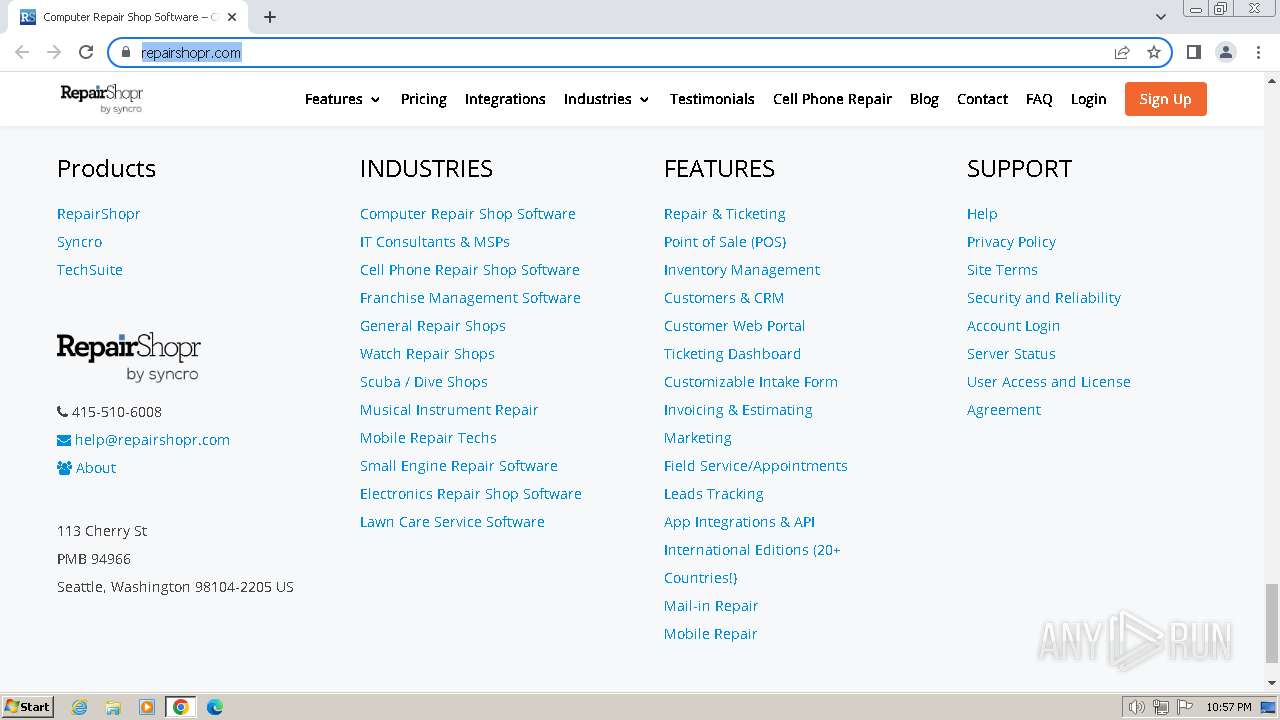The height and width of the screenshot is (720, 1280).
Task: Click the share page icon in address bar
Action: point(1122,52)
